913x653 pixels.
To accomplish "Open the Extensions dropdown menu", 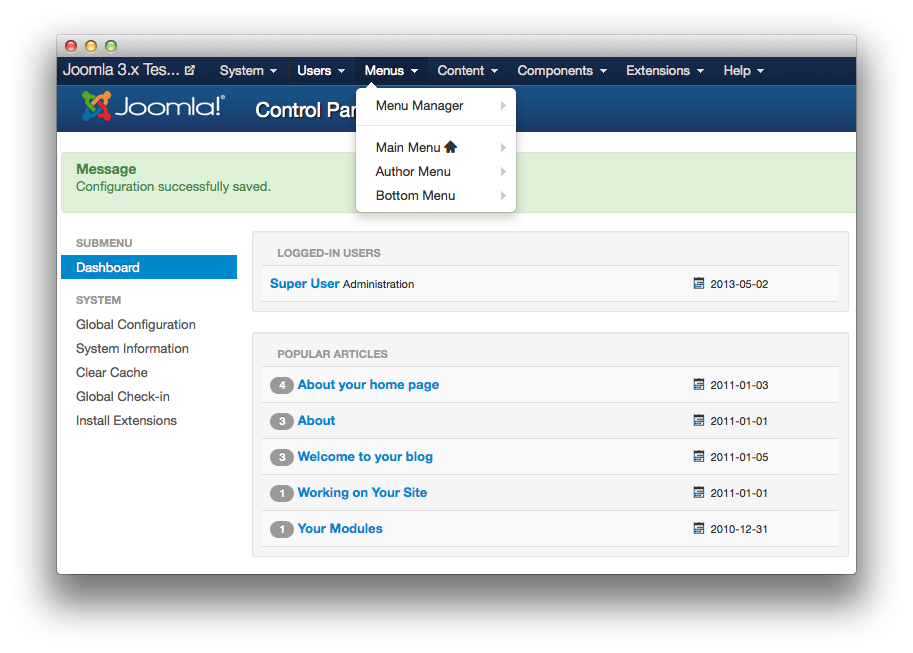I will [x=664, y=71].
